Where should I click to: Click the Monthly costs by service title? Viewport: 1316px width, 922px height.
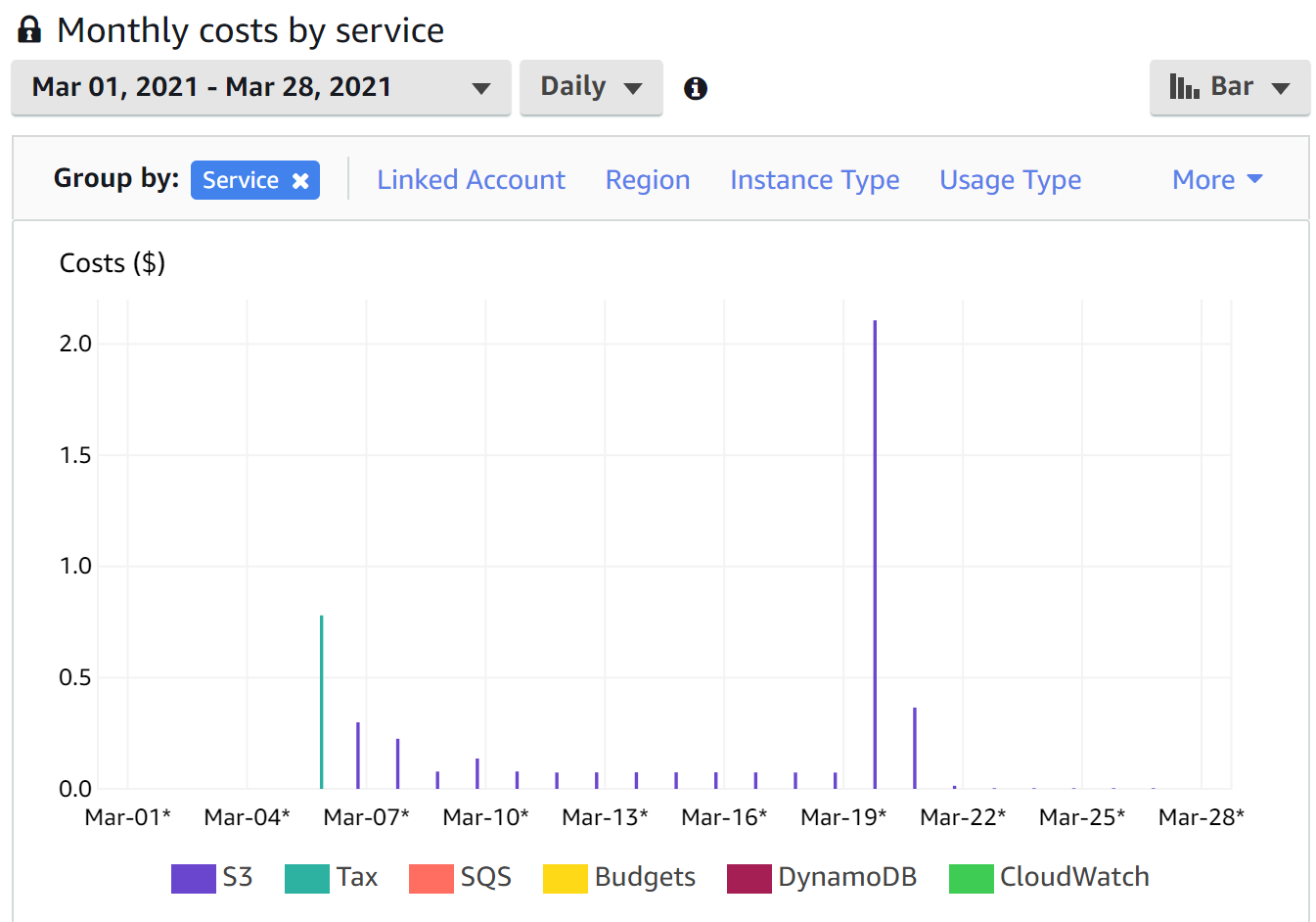pyautogui.click(x=250, y=30)
